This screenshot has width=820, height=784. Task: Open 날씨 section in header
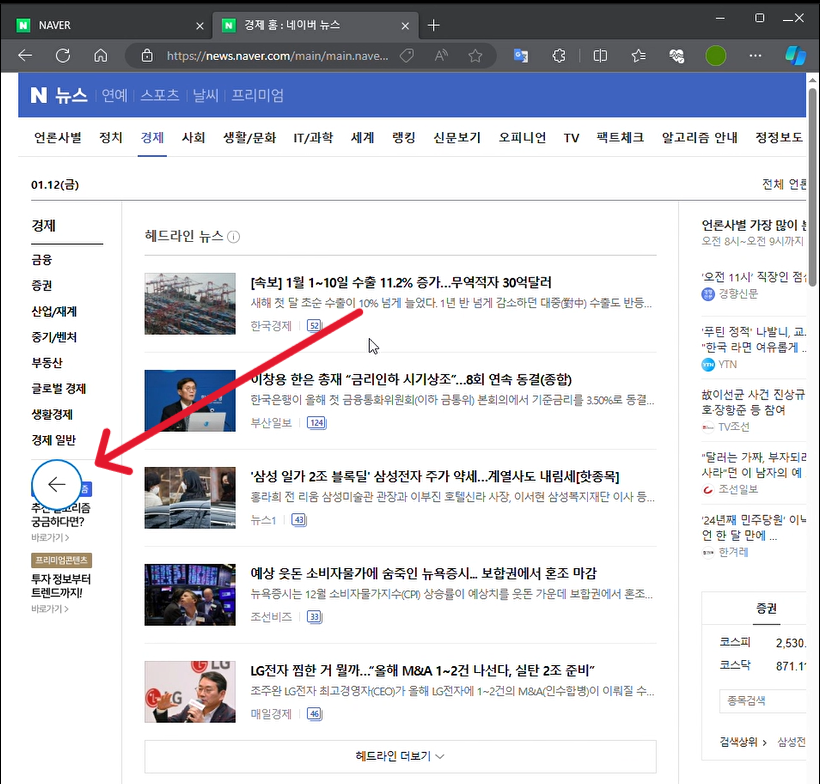point(206,95)
